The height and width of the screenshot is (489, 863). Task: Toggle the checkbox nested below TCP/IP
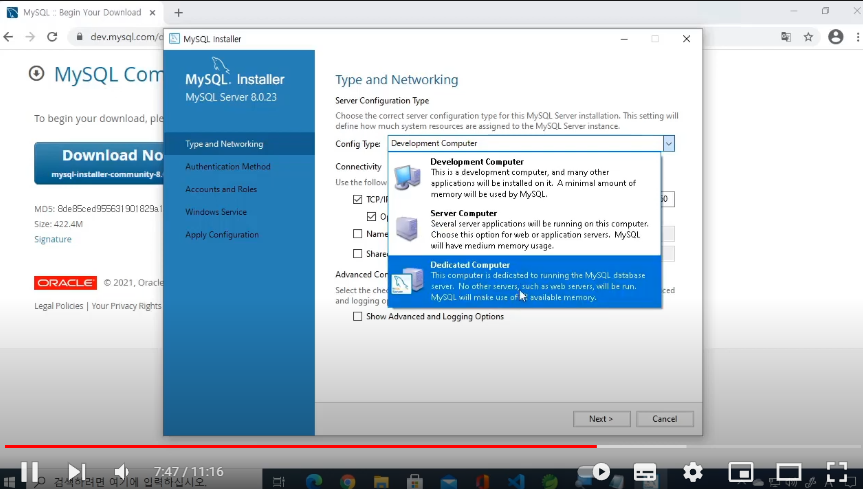click(x=372, y=216)
